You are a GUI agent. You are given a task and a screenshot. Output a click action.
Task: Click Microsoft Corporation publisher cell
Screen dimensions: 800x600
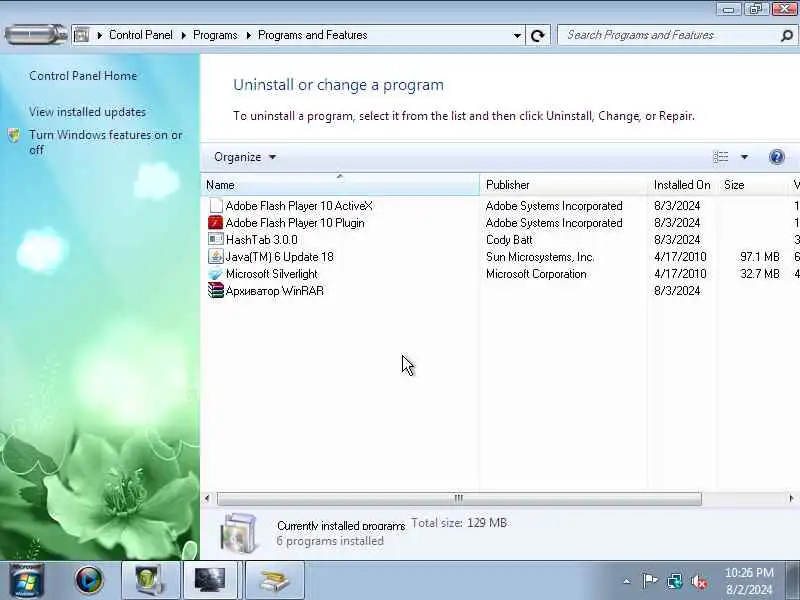[536, 274]
